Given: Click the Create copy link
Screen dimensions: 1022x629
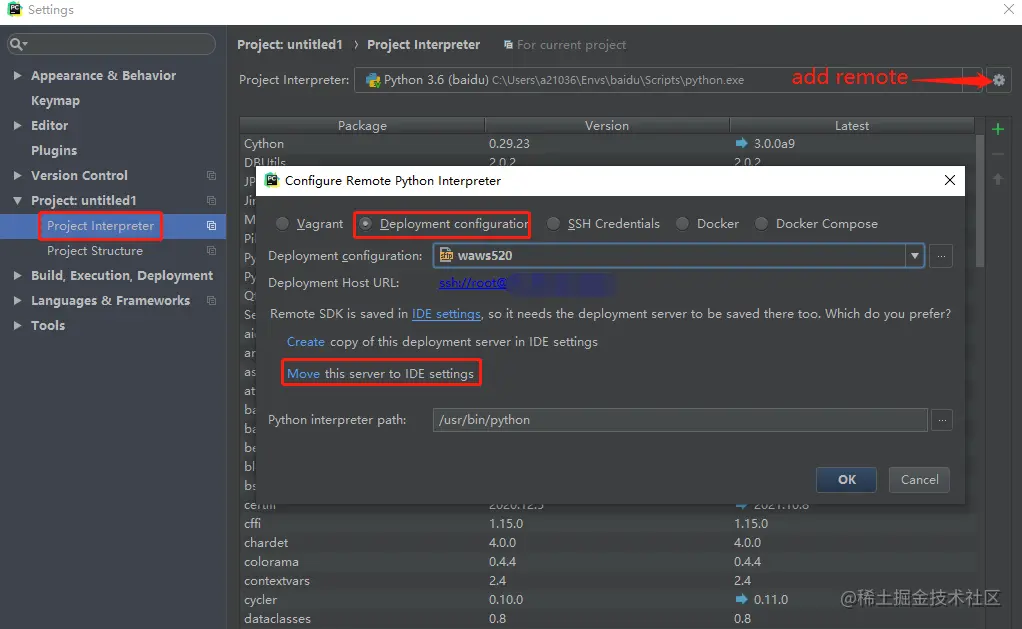Looking at the screenshot, I should tap(306, 342).
